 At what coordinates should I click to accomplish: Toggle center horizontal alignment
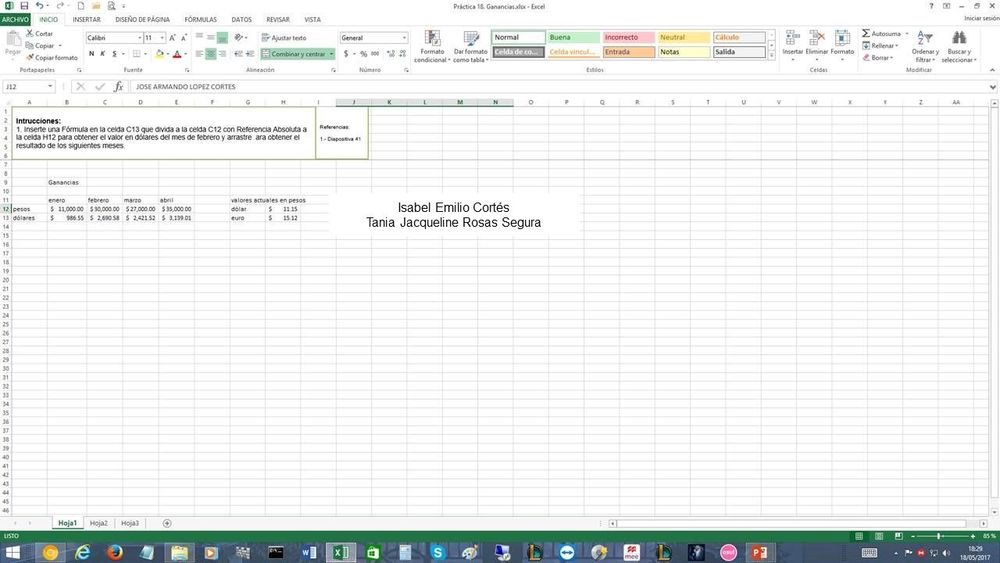click(x=211, y=54)
